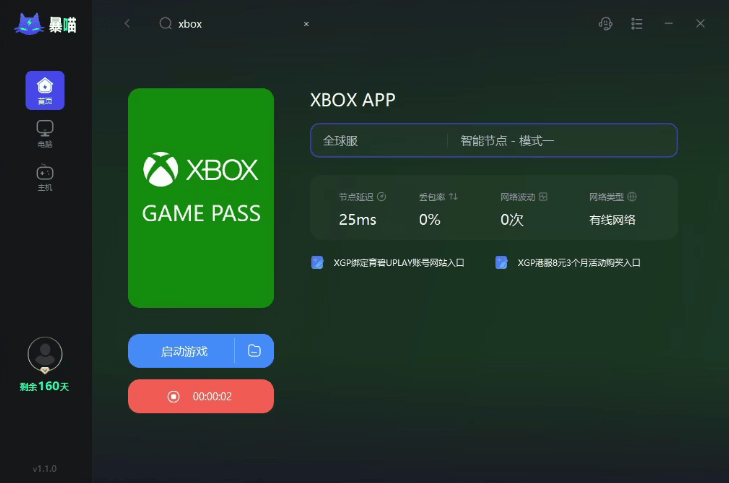Screen dimensions: 729x483
Task: Click the packet loss (丢包率) arrows icon
Action: pos(453,197)
